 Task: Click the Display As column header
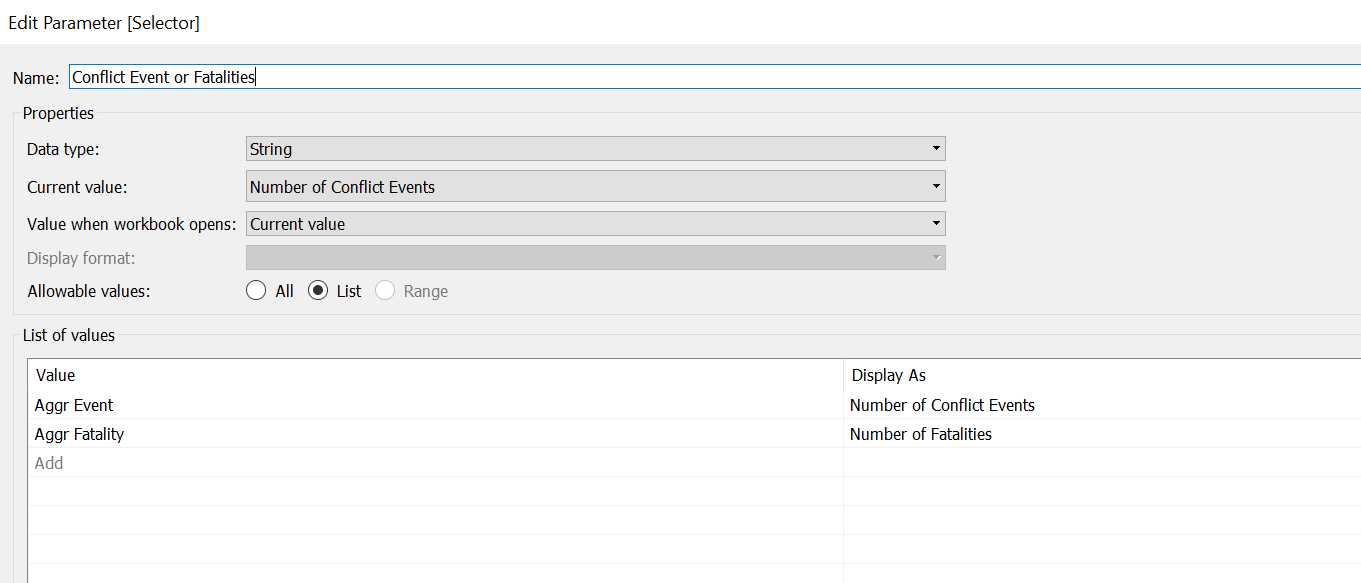pos(888,375)
